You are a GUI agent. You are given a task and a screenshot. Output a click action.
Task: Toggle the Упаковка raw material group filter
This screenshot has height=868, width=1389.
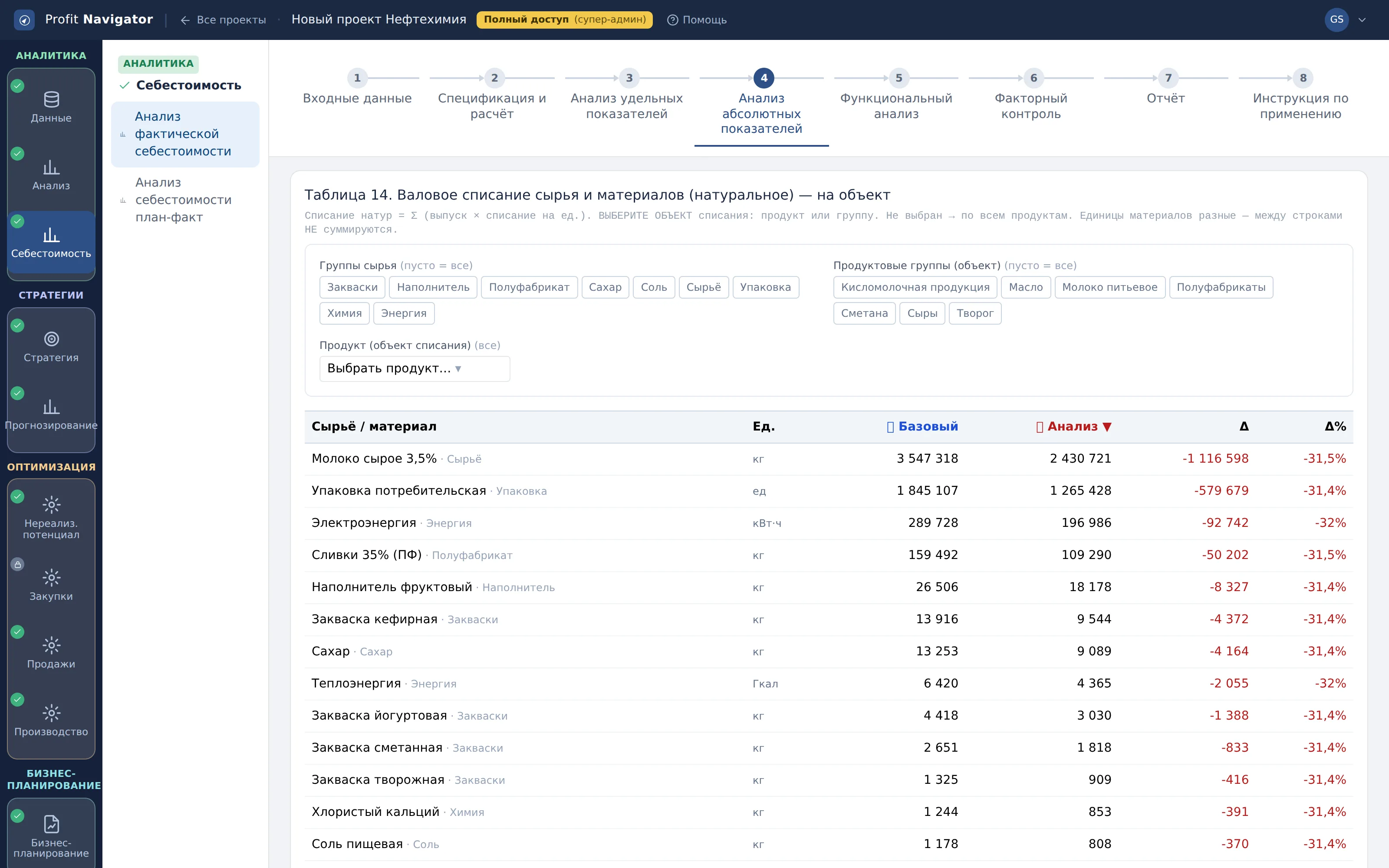pyautogui.click(x=765, y=287)
